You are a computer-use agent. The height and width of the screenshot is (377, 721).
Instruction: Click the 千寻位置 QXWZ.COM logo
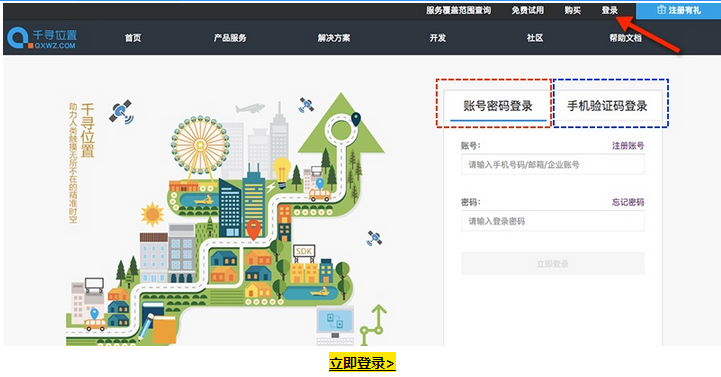pos(42,38)
